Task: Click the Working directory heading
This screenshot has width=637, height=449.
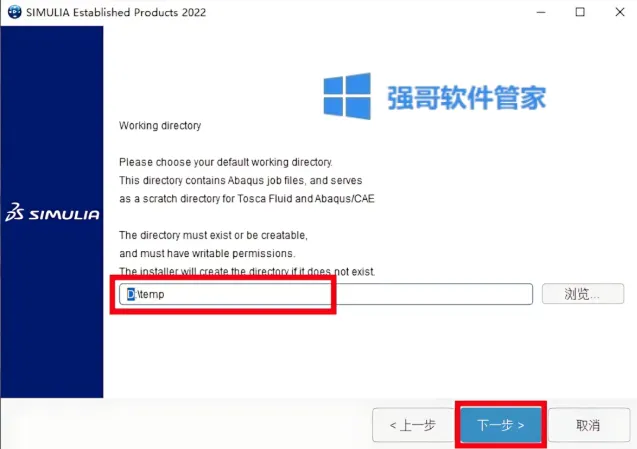Action: tap(160, 126)
